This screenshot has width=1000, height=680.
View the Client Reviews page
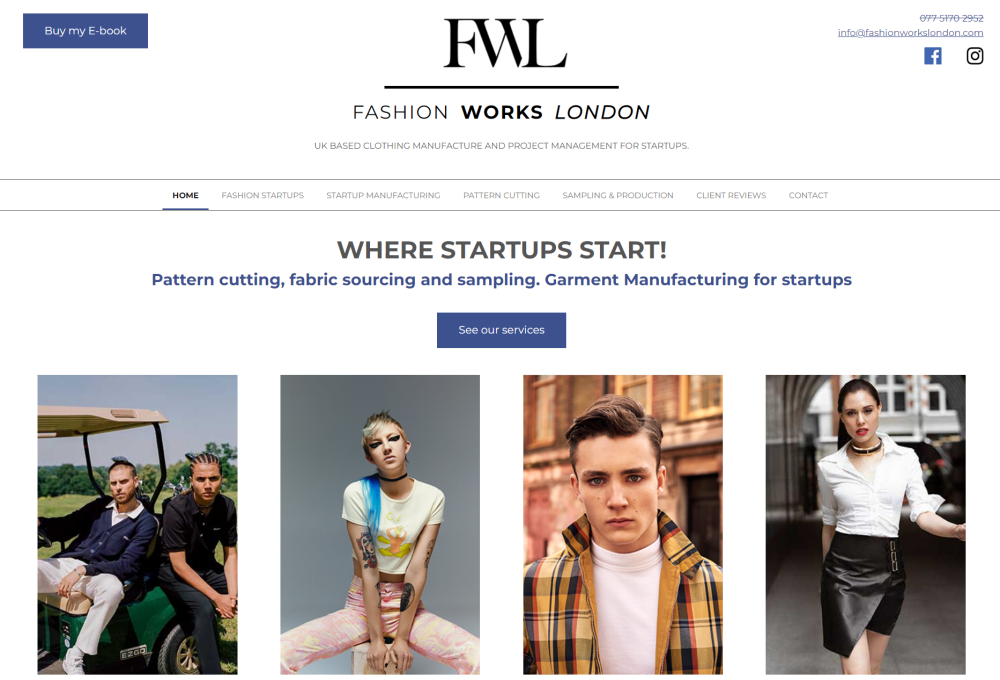point(731,195)
